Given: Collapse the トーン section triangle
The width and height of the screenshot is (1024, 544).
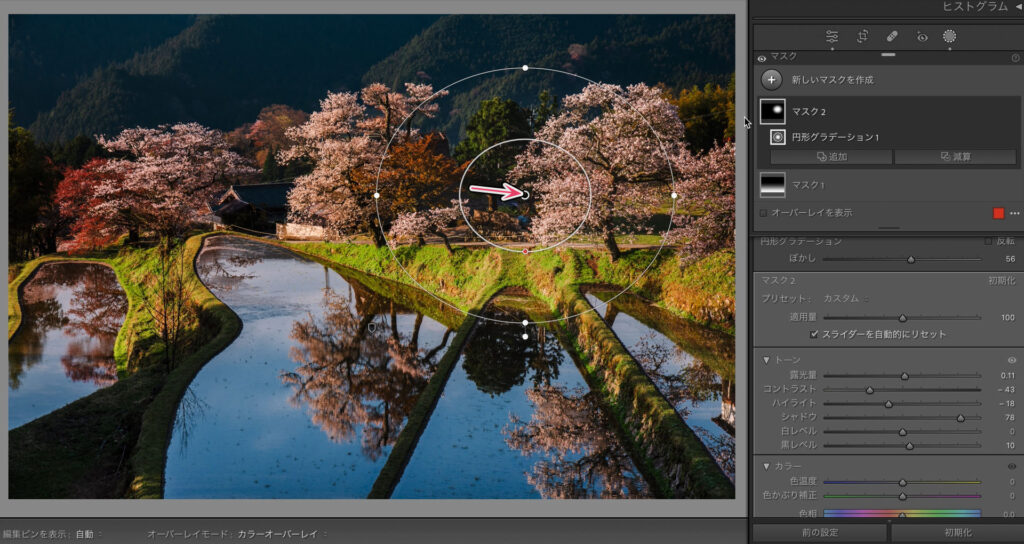Looking at the screenshot, I should 766,360.
